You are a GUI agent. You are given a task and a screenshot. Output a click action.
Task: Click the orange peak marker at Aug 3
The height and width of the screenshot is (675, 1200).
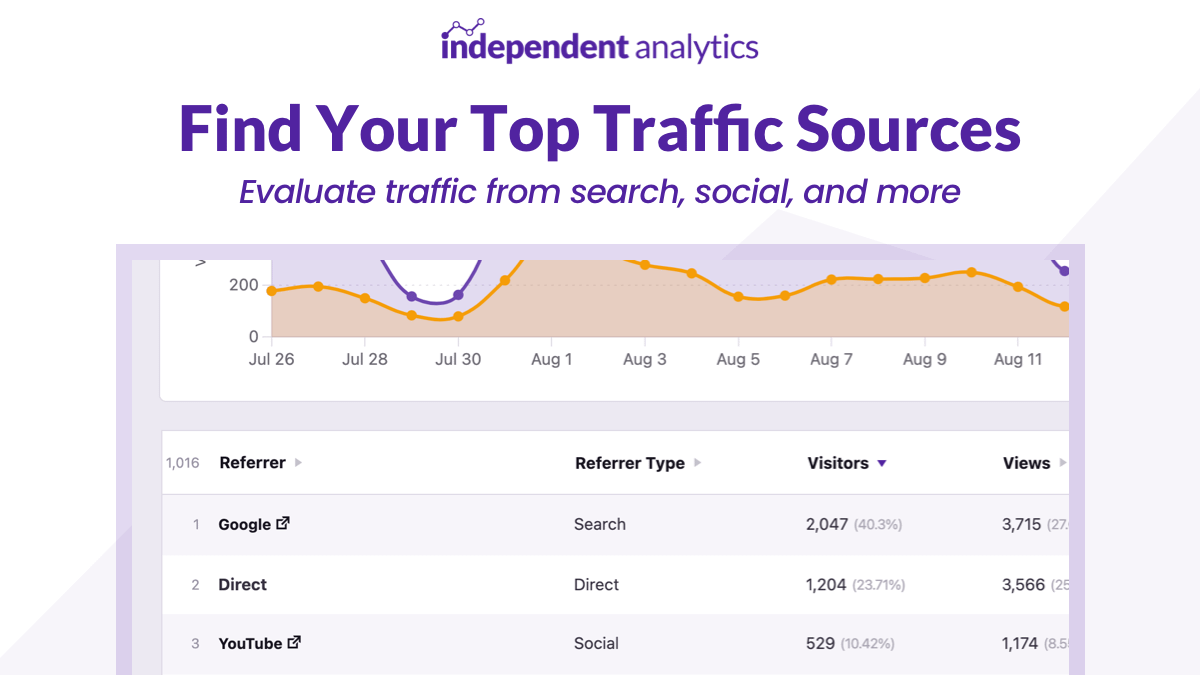tap(645, 264)
